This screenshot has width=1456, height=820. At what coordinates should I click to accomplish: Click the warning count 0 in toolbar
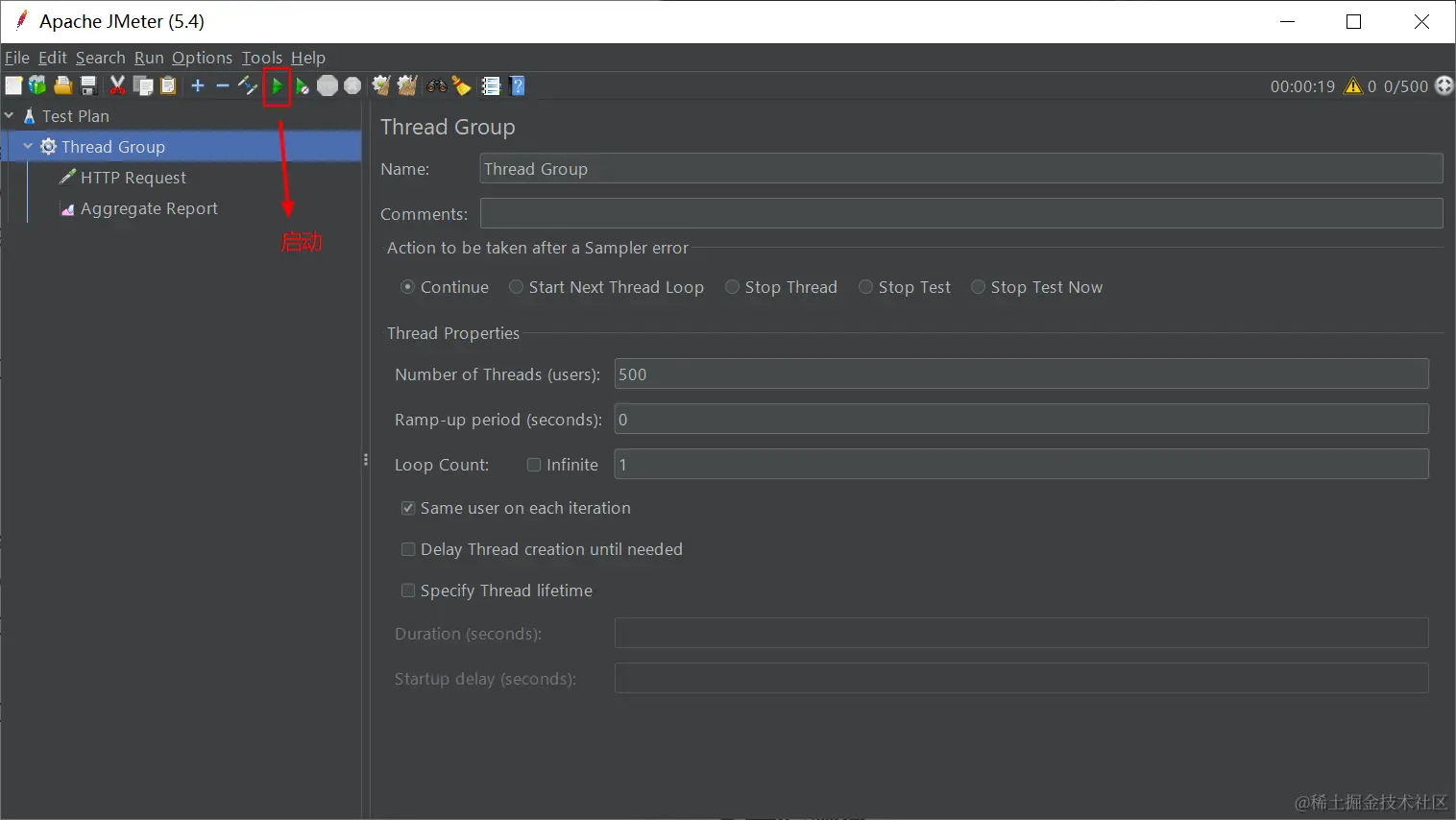pyautogui.click(x=1372, y=86)
